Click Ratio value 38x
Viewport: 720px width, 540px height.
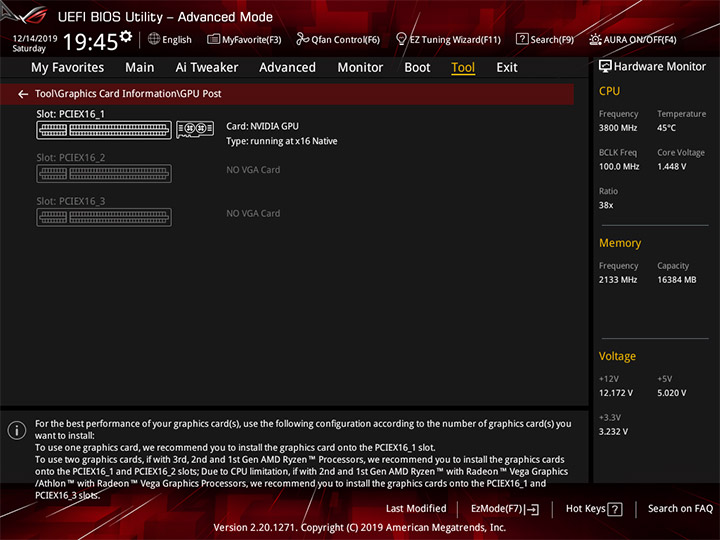[606, 205]
